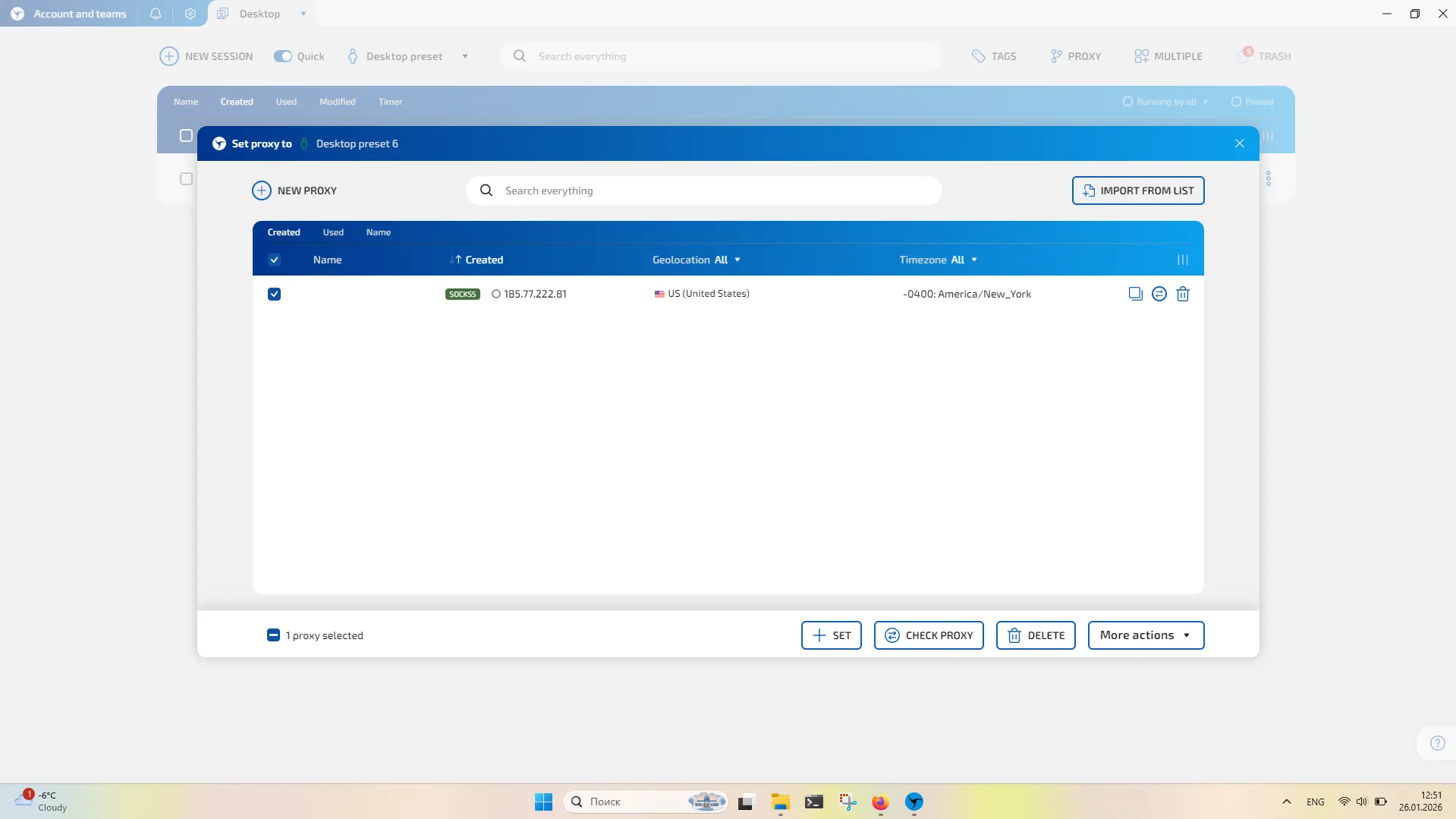Image resolution: width=1456 pixels, height=819 pixels.
Task: Click the help question mark icon
Action: click(1437, 743)
